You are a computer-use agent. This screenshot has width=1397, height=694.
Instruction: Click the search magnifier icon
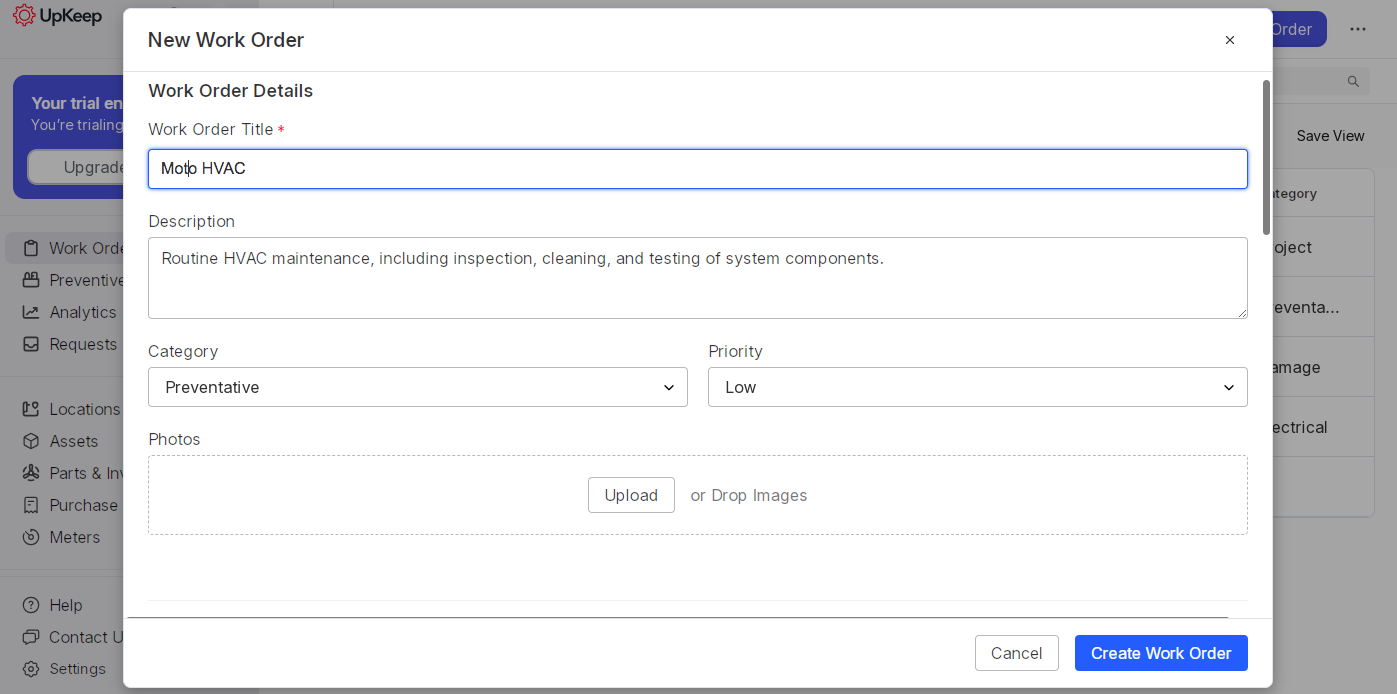tap(1353, 82)
